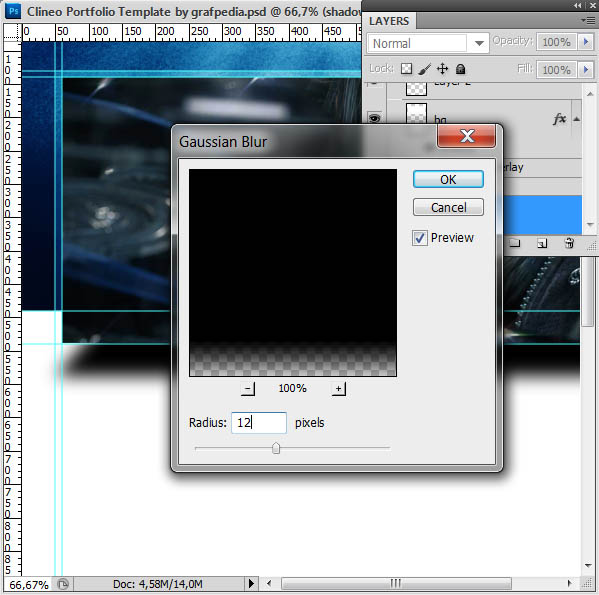Click the fx icon on bg layer
Image resolution: width=599 pixels, height=595 pixels.
pyautogui.click(x=559, y=119)
